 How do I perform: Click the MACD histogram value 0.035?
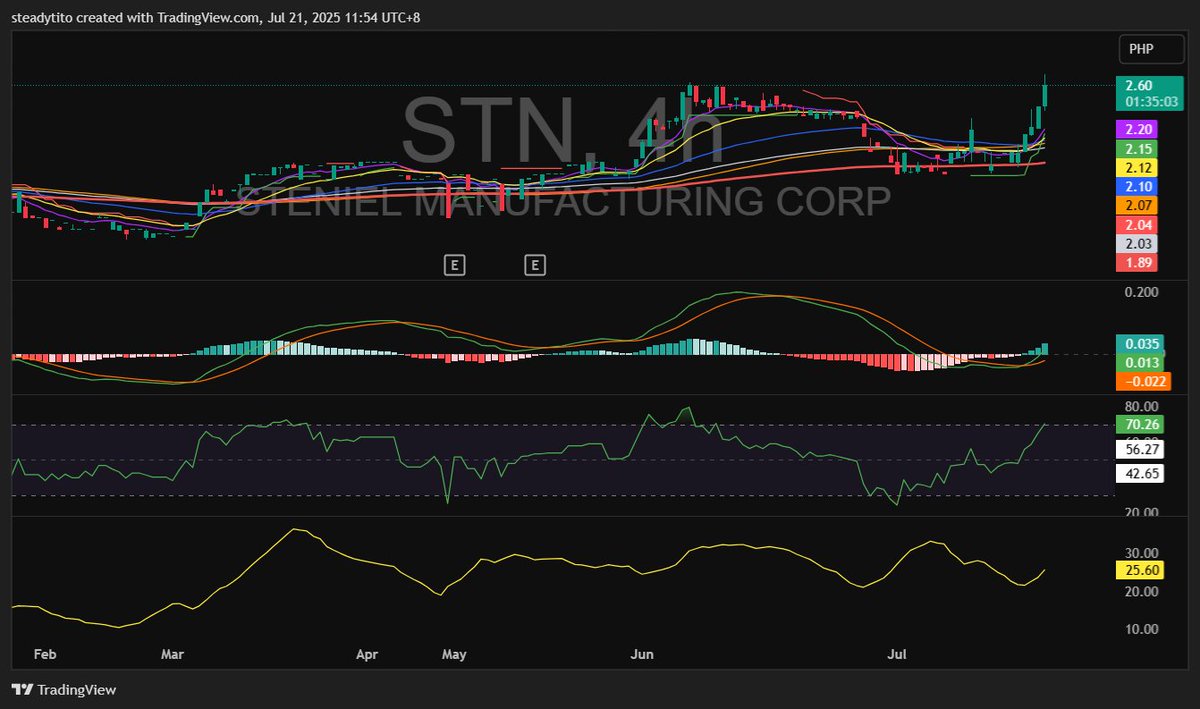(x=1141, y=343)
